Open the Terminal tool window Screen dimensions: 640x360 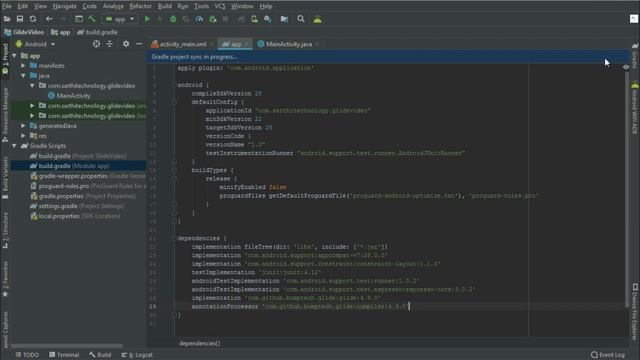(64, 355)
